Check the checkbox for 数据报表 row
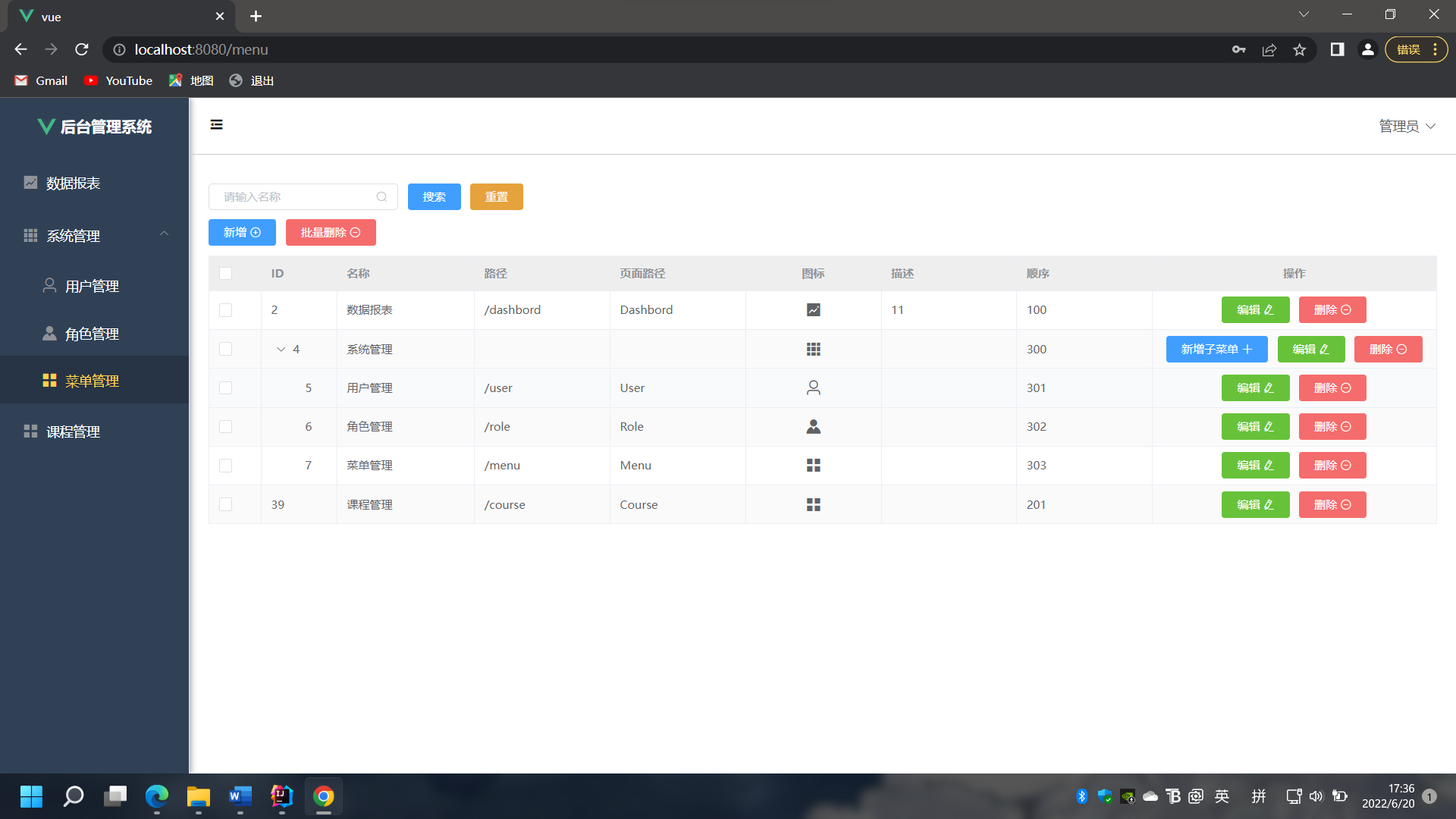Image resolution: width=1456 pixels, height=819 pixels. click(225, 309)
